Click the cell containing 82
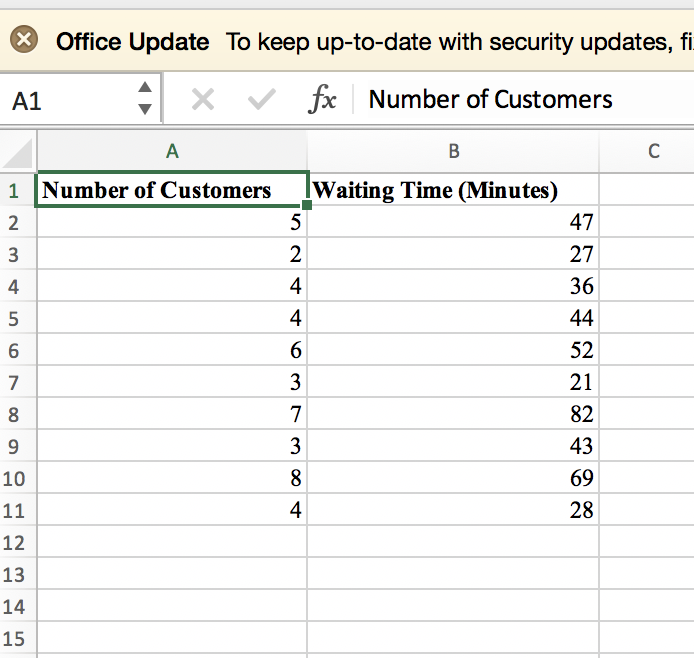The width and height of the screenshot is (694, 658). point(453,414)
